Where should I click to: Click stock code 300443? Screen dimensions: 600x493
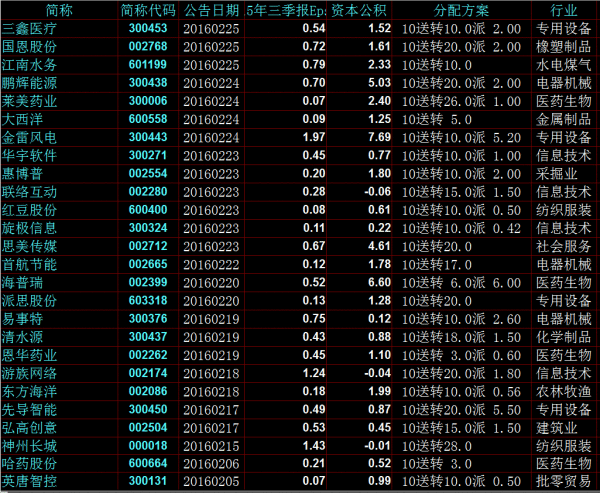[148, 137]
